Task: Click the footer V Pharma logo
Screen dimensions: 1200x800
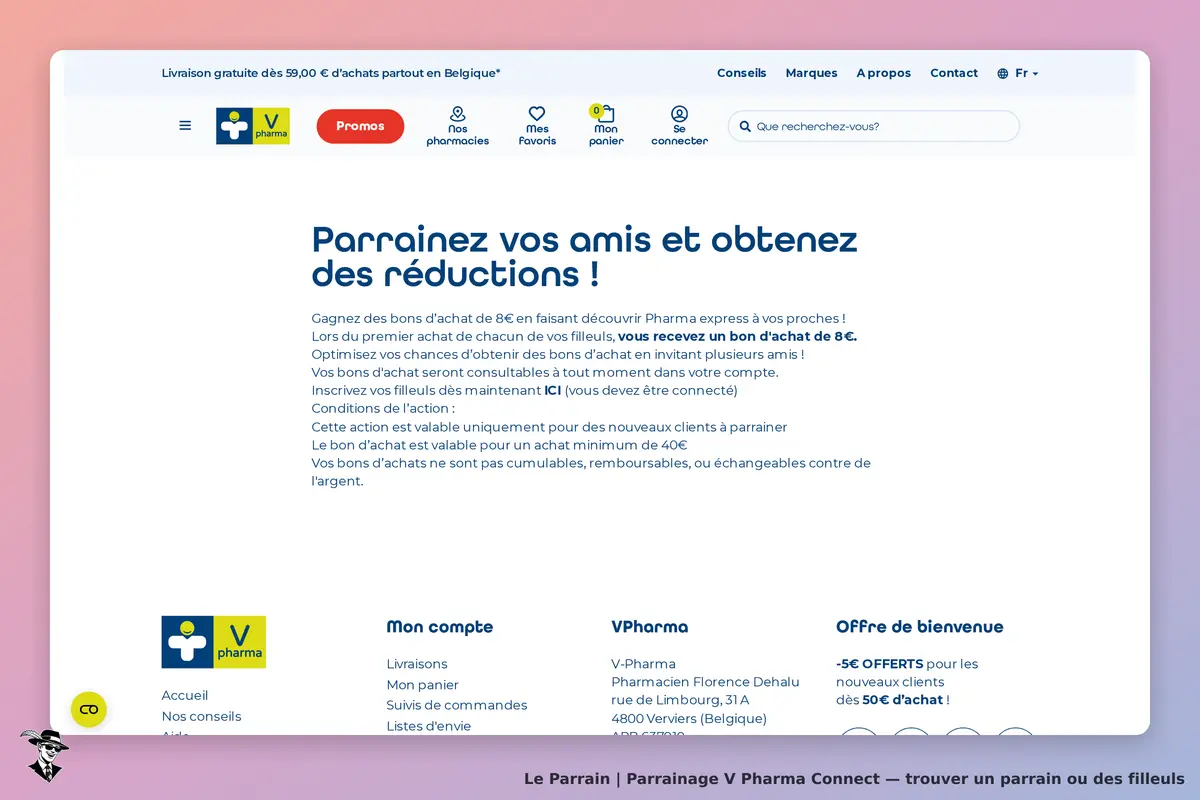Action: [x=214, y=642]
